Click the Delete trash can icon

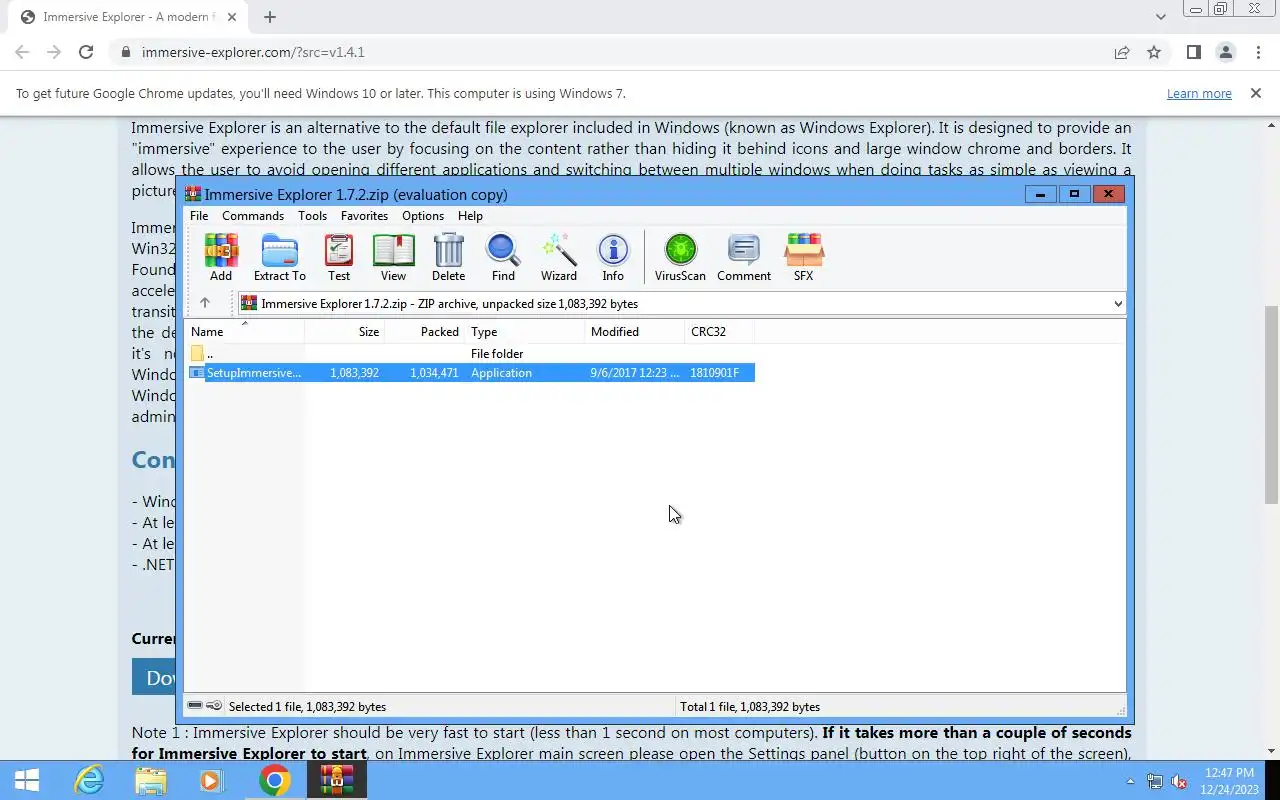[448, 257]
